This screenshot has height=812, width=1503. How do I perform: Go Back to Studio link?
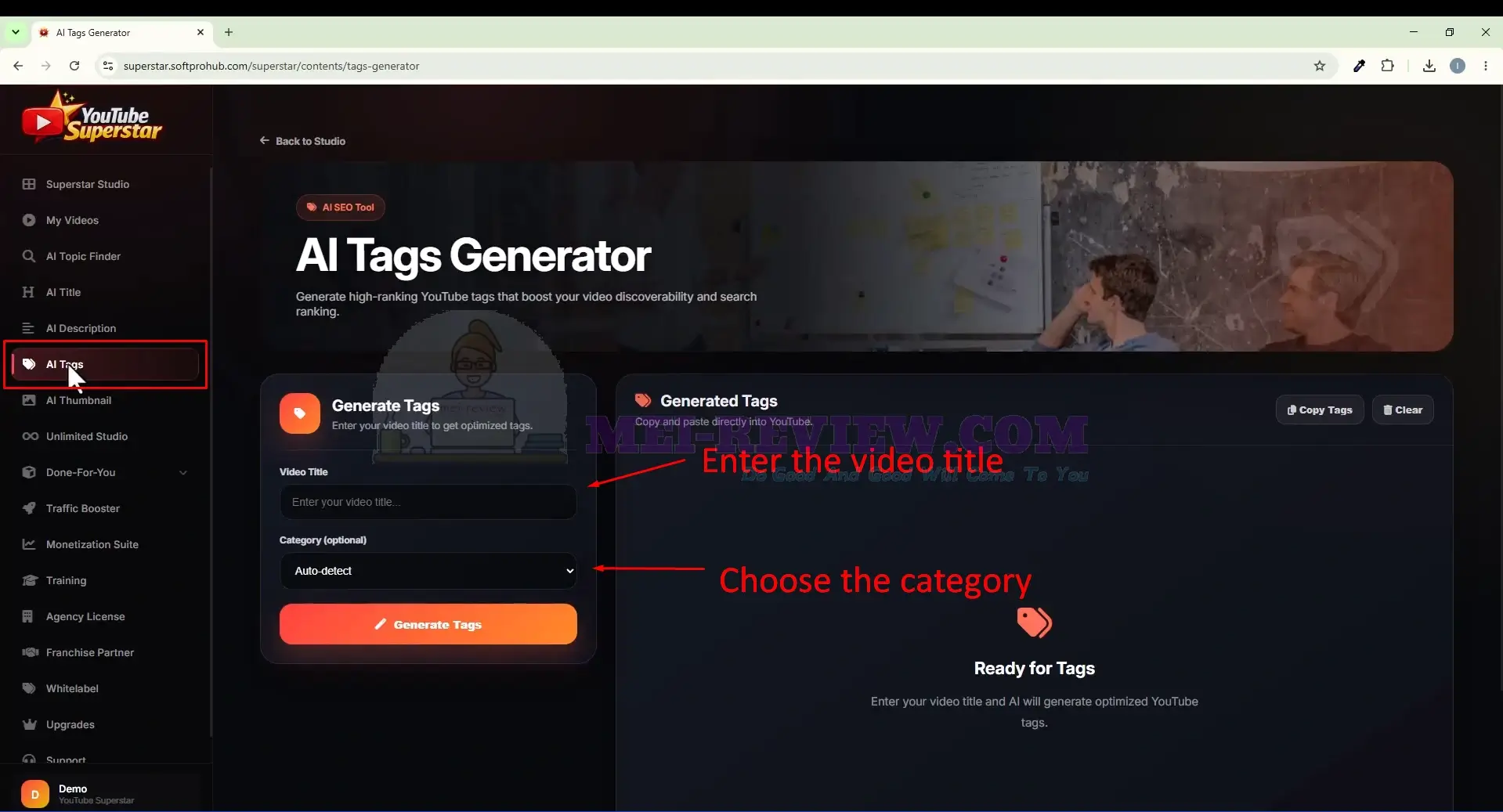(x=302, y=141)
